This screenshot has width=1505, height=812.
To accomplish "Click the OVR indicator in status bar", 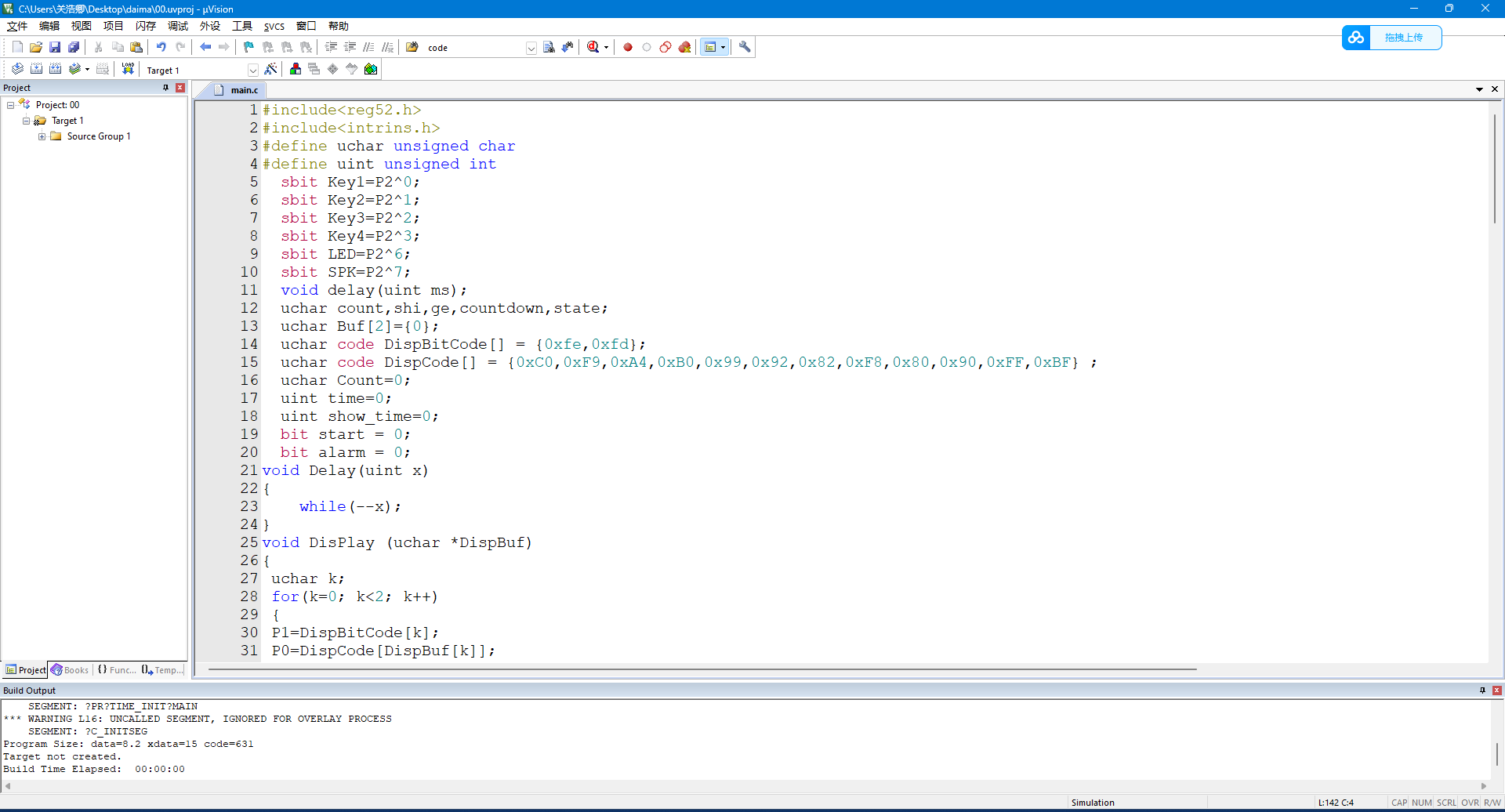I will (x=1470, y=803).
